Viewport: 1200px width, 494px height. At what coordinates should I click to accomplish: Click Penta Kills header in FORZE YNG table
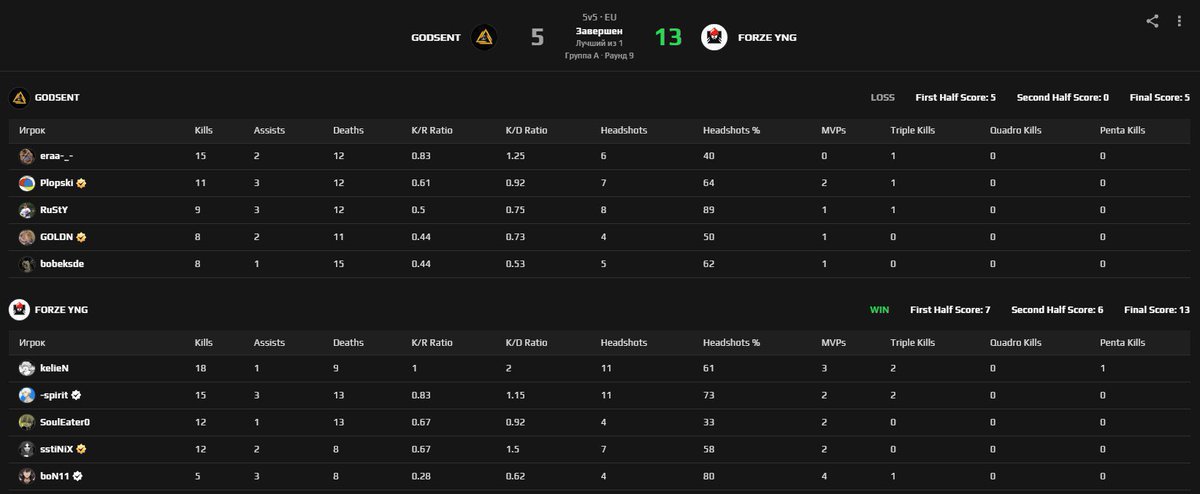coord(1122,342)
